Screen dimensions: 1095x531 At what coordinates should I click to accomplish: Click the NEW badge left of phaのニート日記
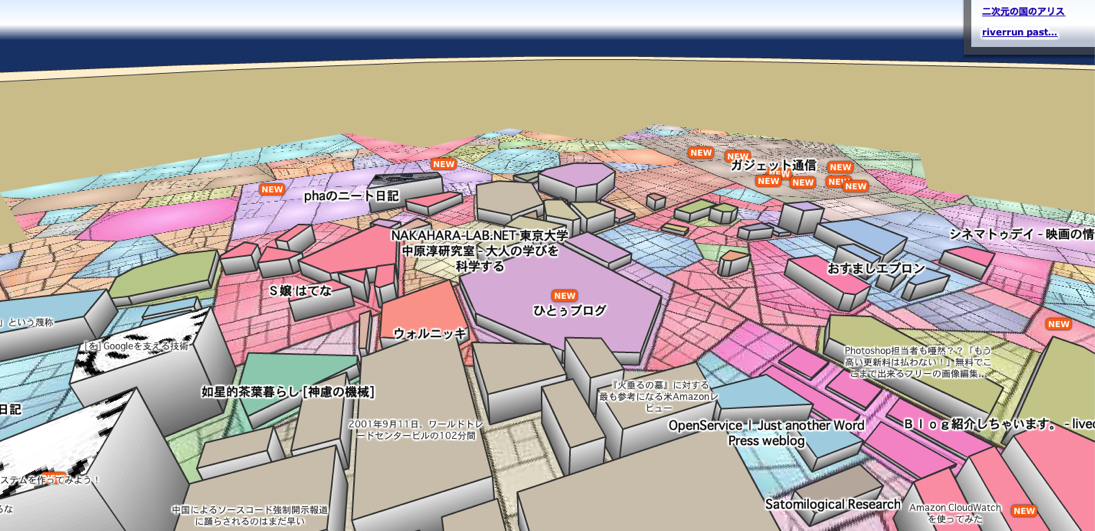[272, 189]
